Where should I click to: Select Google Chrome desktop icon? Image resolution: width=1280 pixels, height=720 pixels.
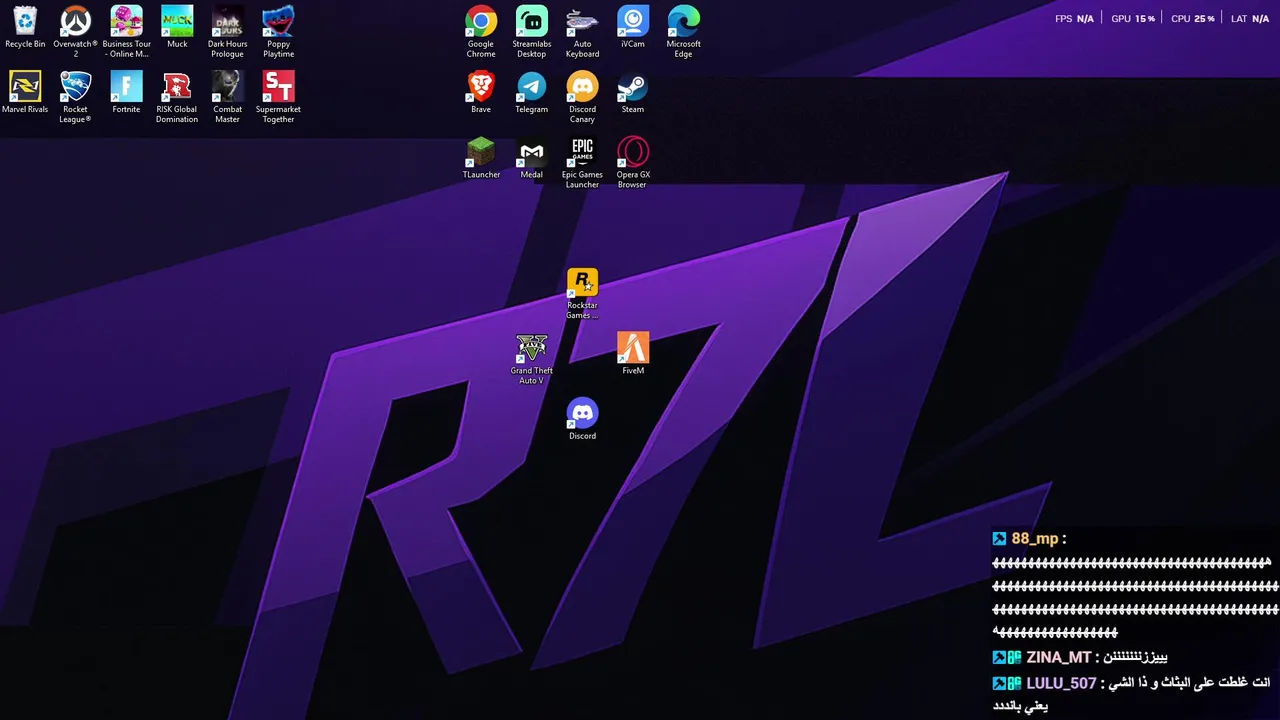pos(481,32)
